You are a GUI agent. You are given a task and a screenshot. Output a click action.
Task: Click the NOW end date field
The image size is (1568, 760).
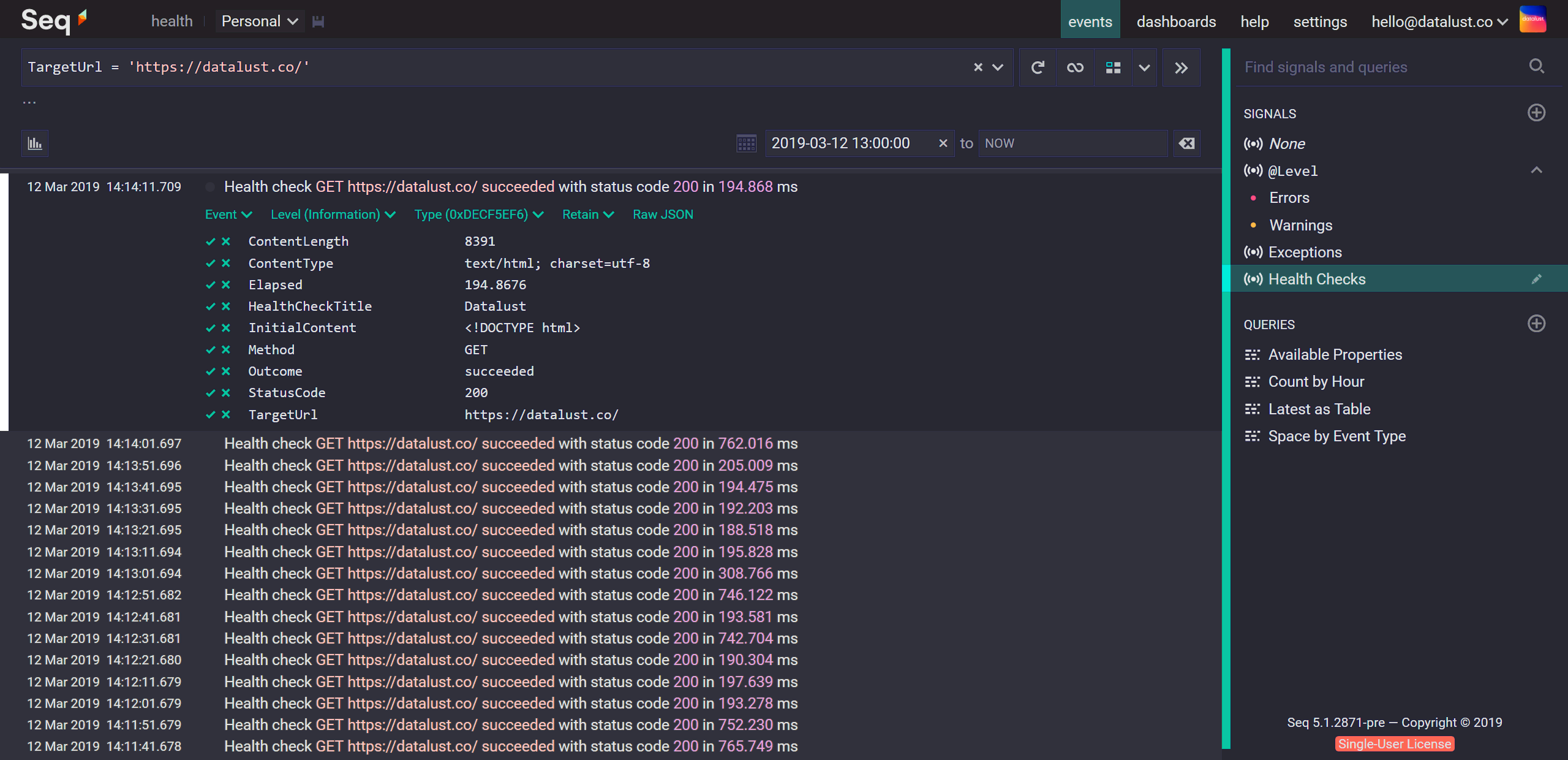pos(1073,143)
